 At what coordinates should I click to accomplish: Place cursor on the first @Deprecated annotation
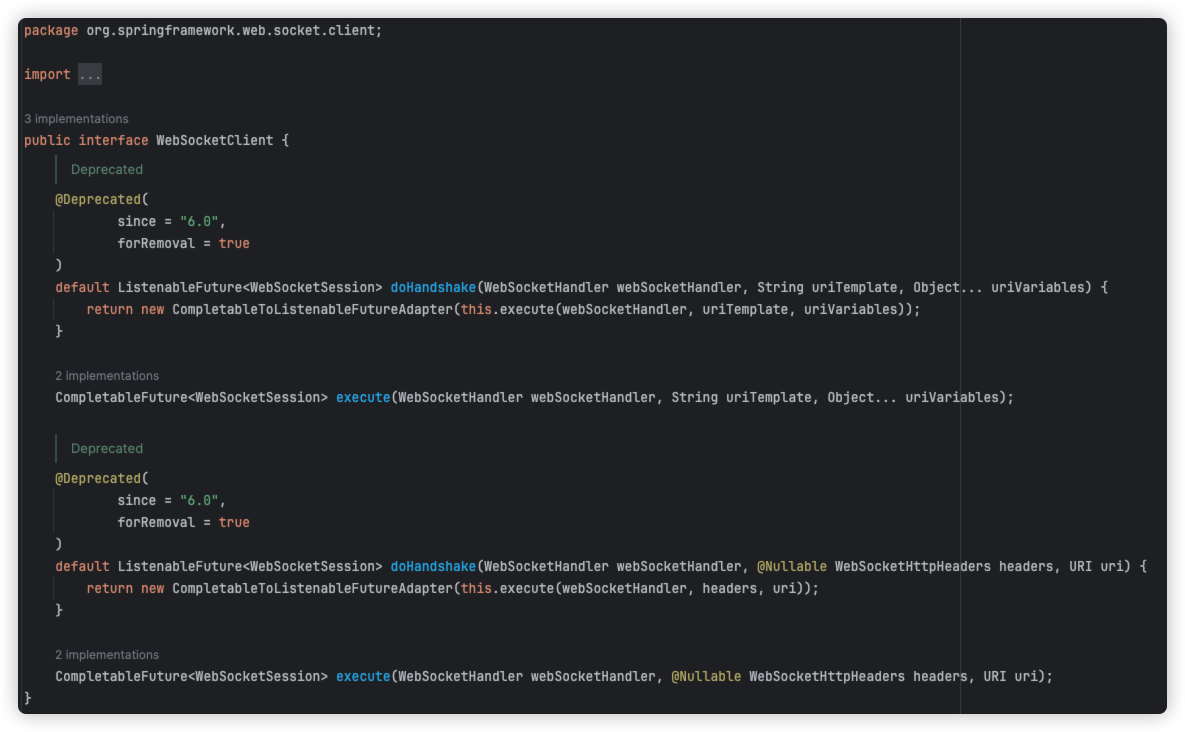[100, 199]
